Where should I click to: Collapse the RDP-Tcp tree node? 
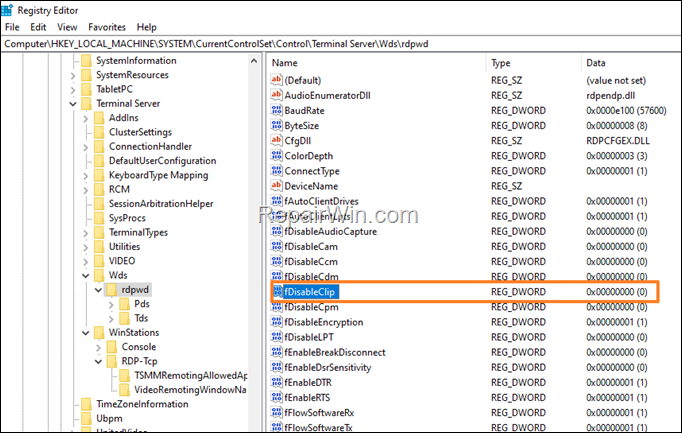pyautogui.click(x=98, y=361)
